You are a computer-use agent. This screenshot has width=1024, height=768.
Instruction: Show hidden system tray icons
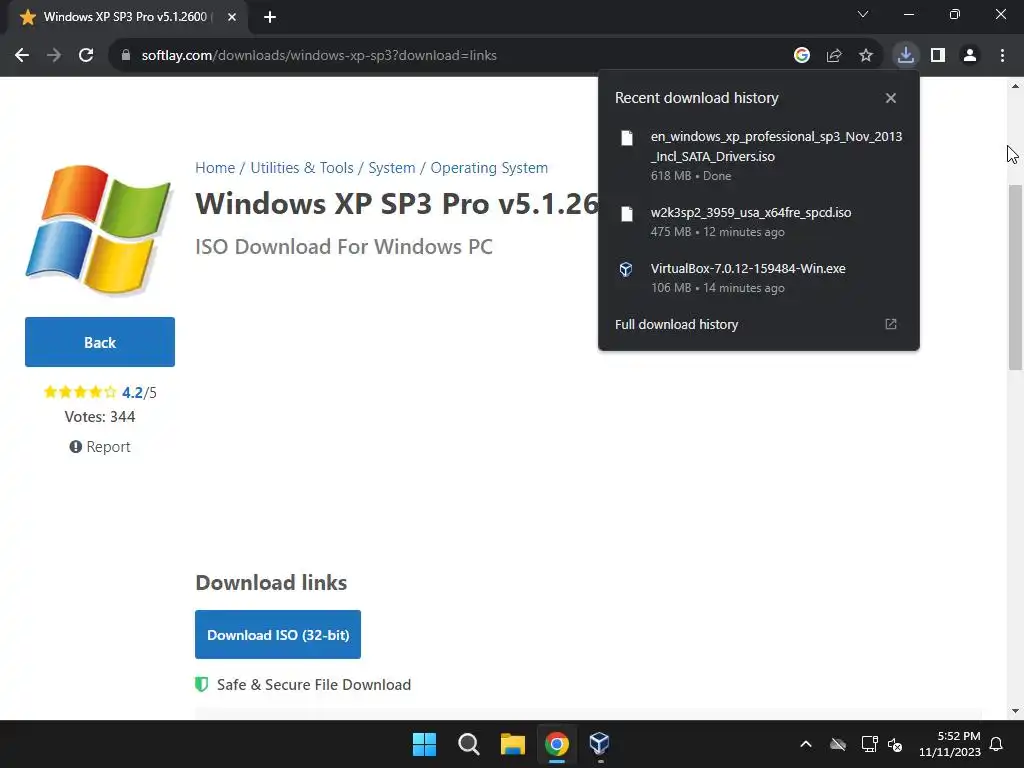click(806, 744)
